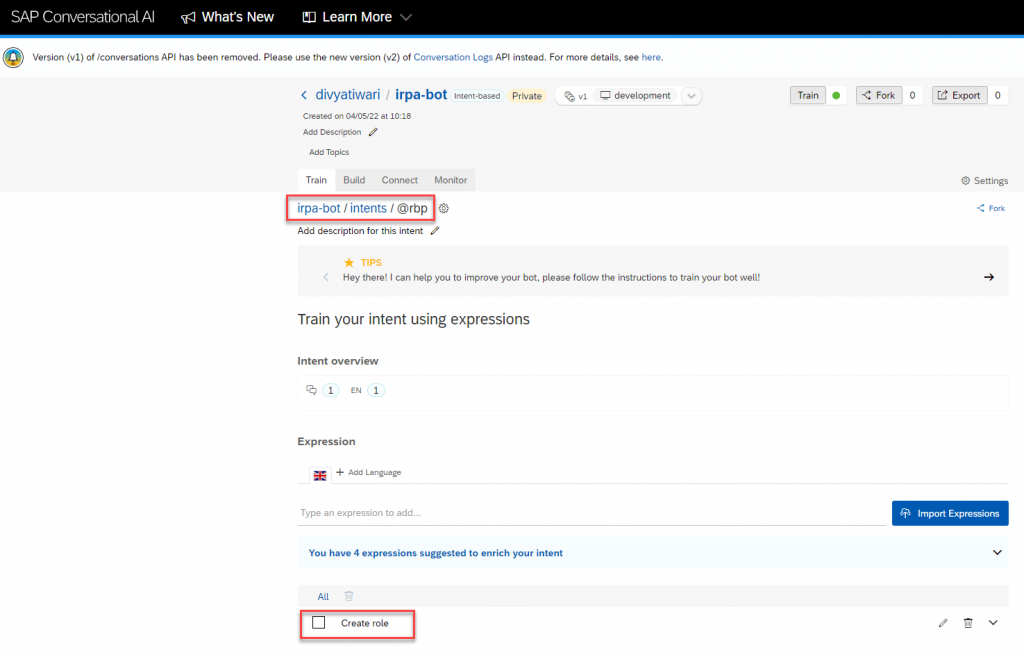Tick the Create role checkbox
This screenshot has height=657, width=1024.
pyautogui.click(x=319, y=622)
